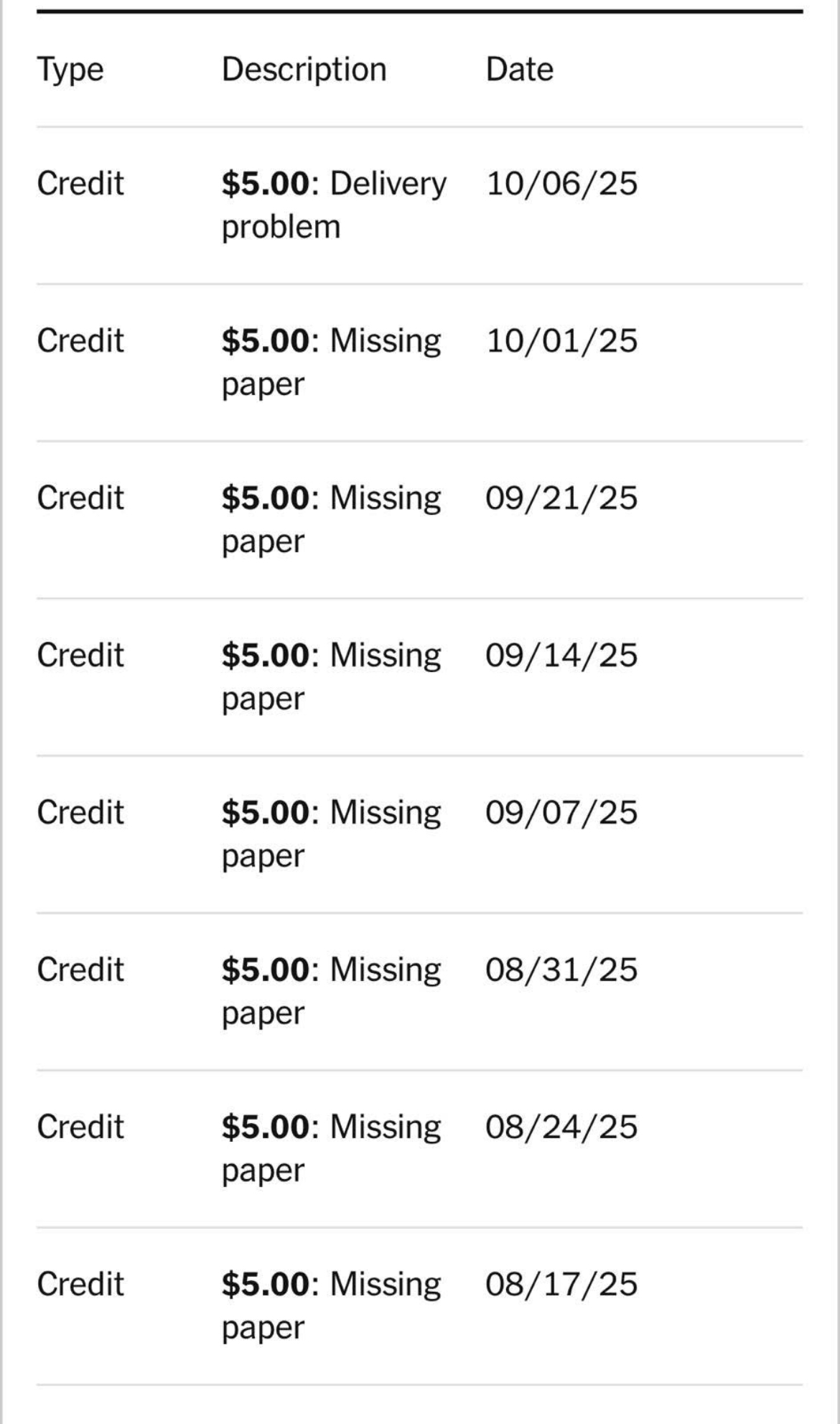Click the 08/31/25 date
Screen dimensions: 840x1424
pyautogui.click(x=561, y=970)
